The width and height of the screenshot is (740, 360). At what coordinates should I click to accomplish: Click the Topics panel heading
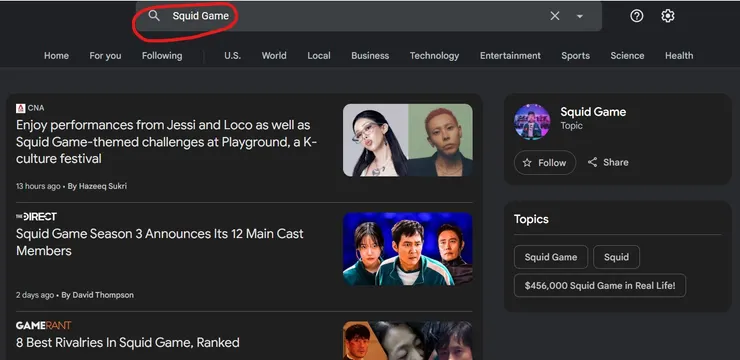click(x=531, y=219)
